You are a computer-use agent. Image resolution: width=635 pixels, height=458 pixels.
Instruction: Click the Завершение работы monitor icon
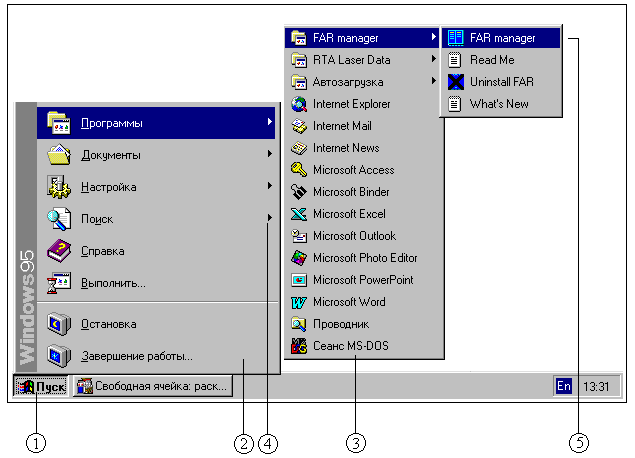59,356
